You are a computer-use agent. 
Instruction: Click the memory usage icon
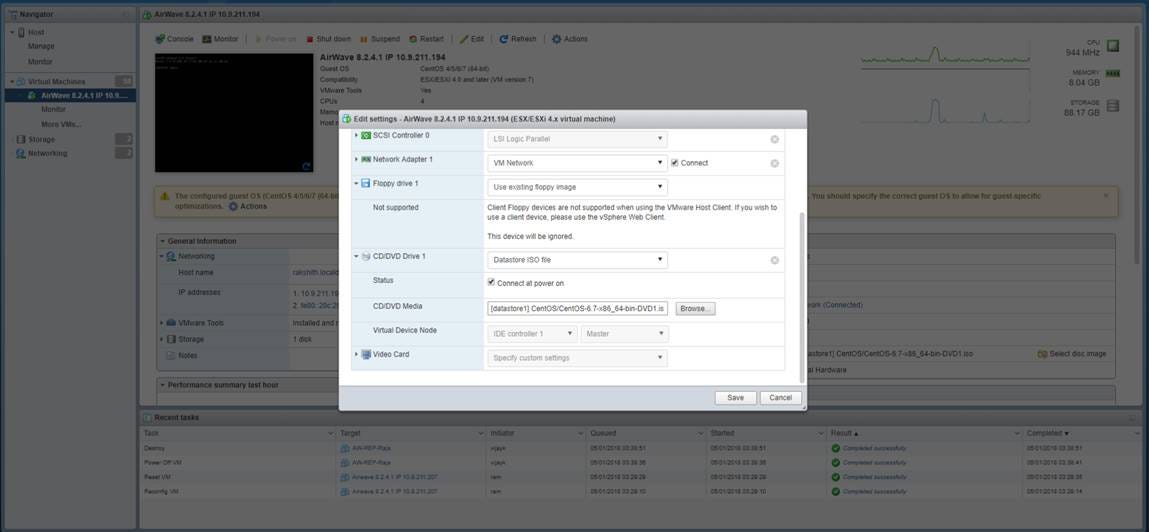pyautogui.click(x=1113, y=73)
